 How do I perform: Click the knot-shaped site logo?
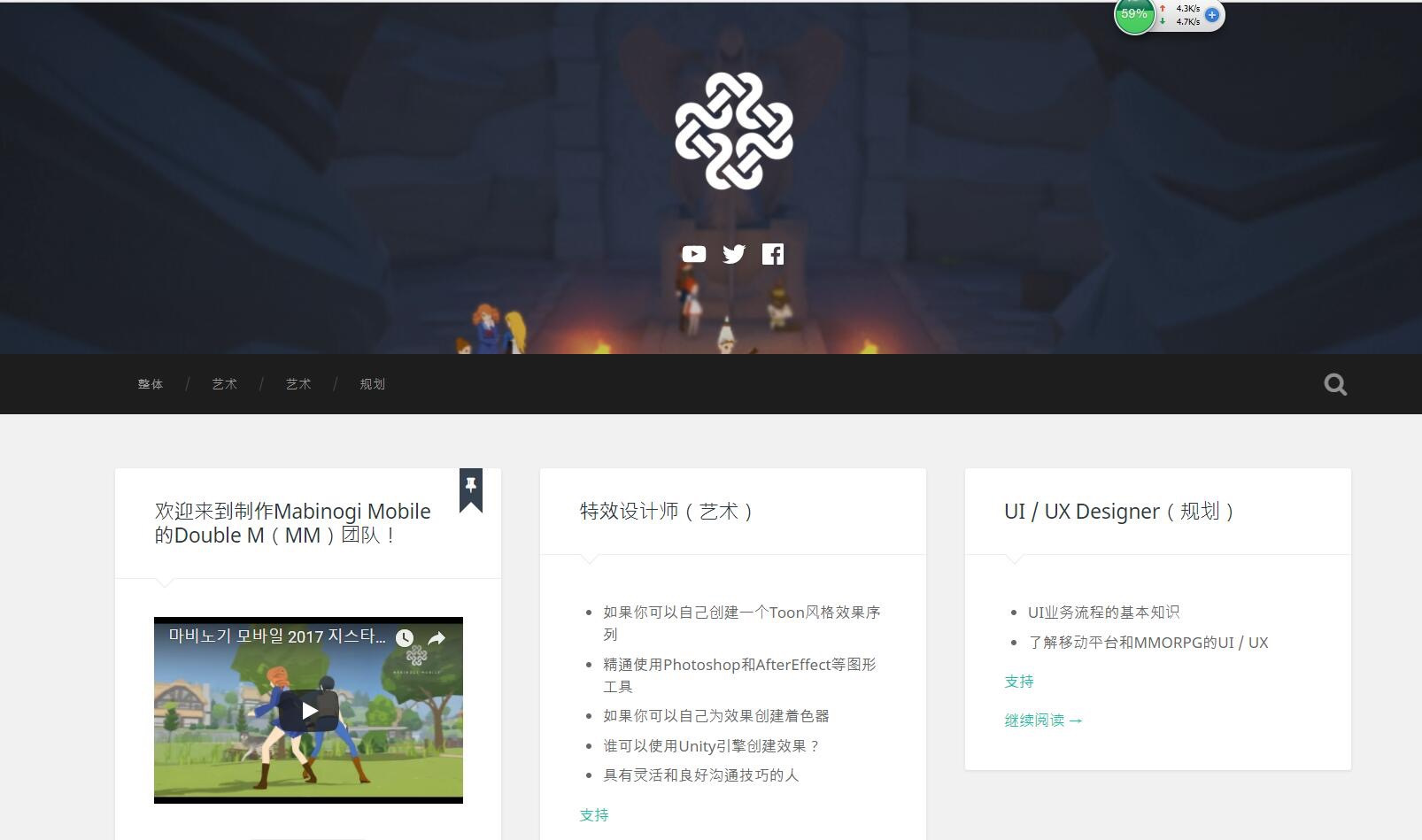[734, 131]
